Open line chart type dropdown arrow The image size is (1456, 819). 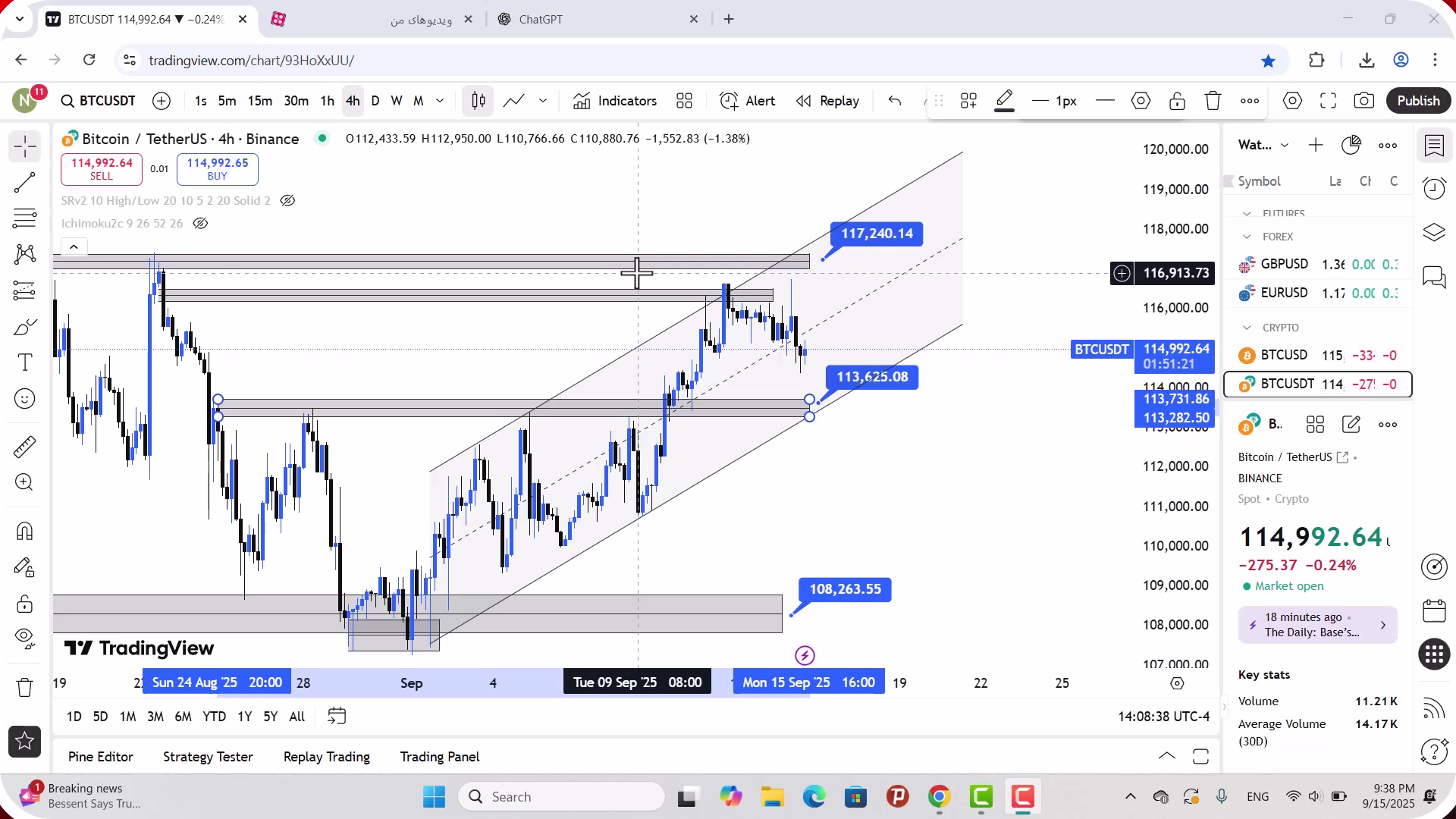click(543, 101)
